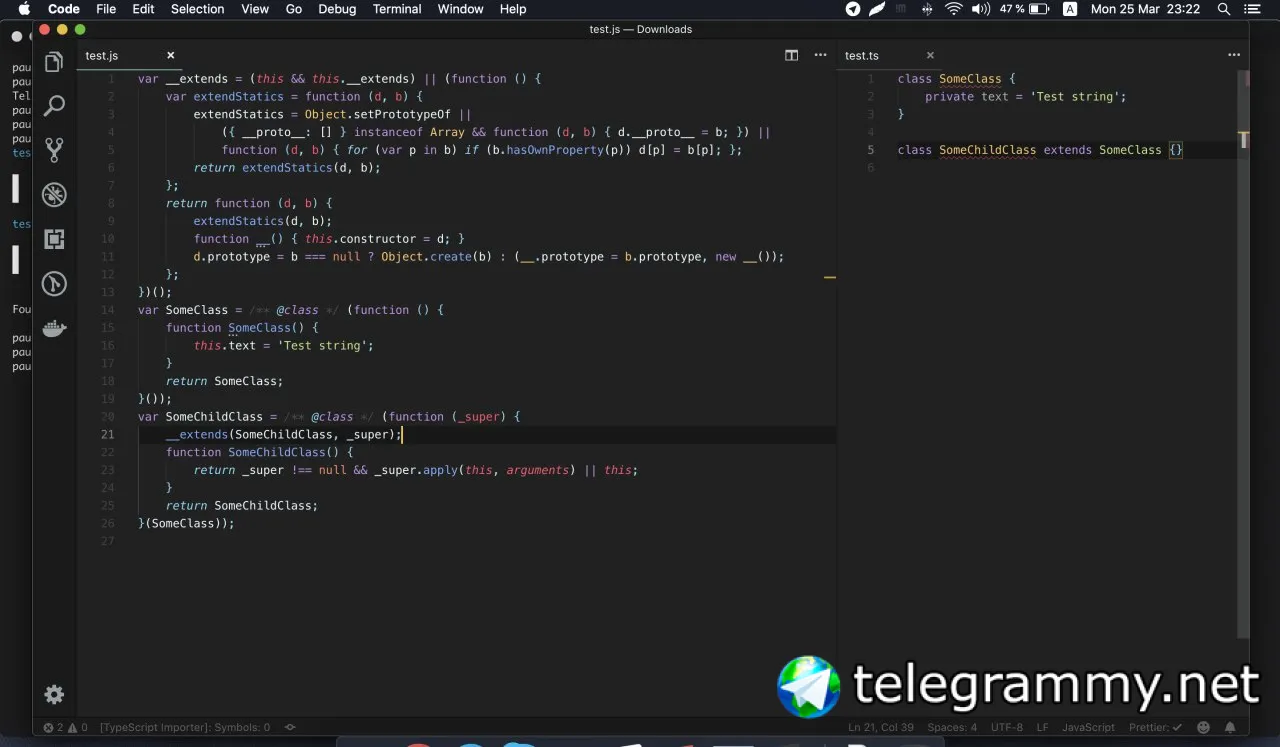Click line number 14 in test.js gutter
Viewport: 1280px width, 747px height.
pyautogui.click(x=108, y=310)
